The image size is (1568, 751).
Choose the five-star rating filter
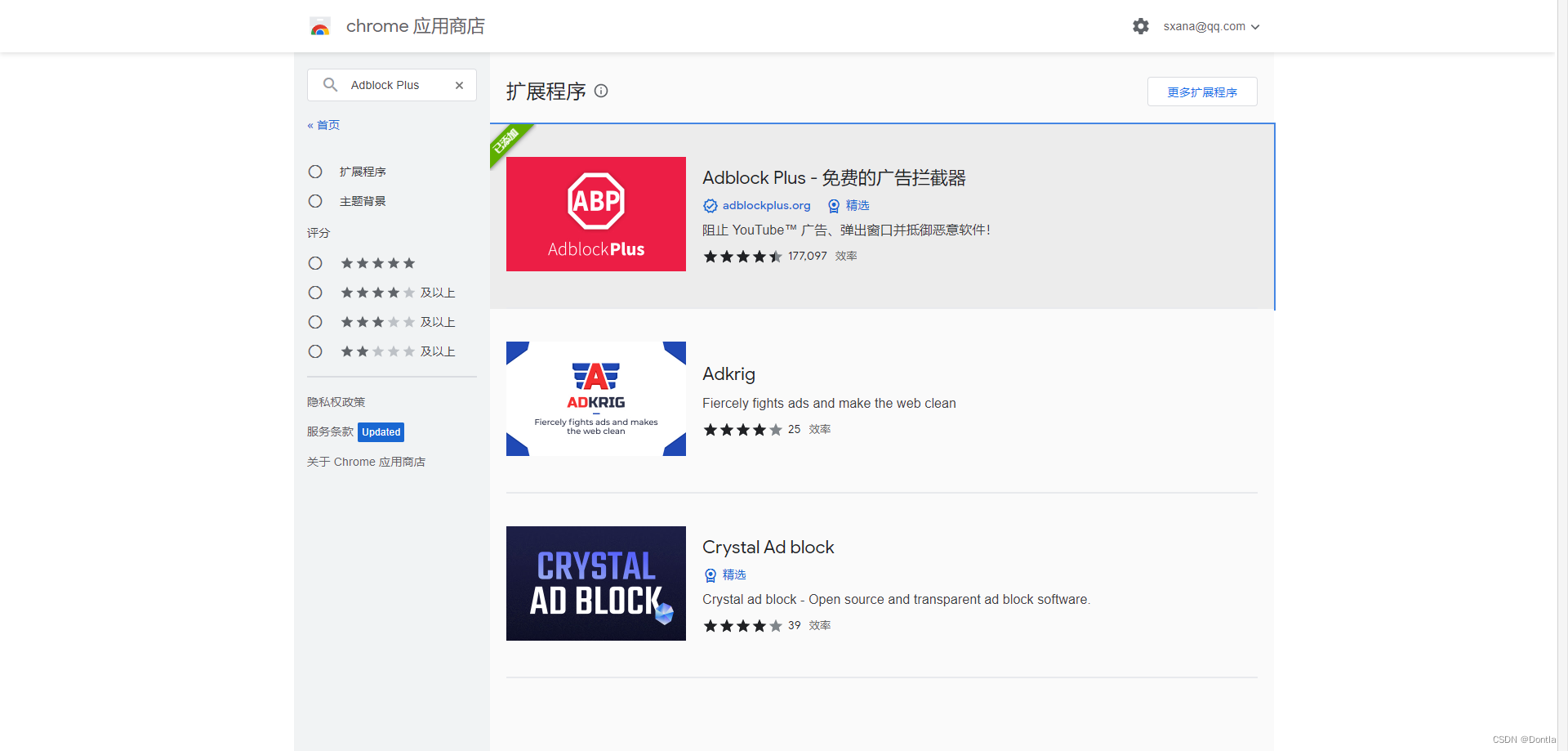tap(315, 263)
